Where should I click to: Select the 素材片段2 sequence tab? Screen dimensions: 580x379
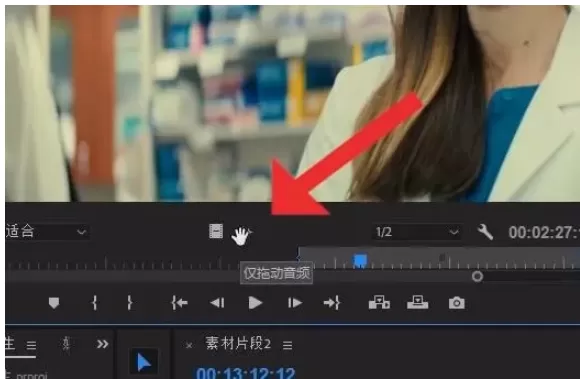238,344
